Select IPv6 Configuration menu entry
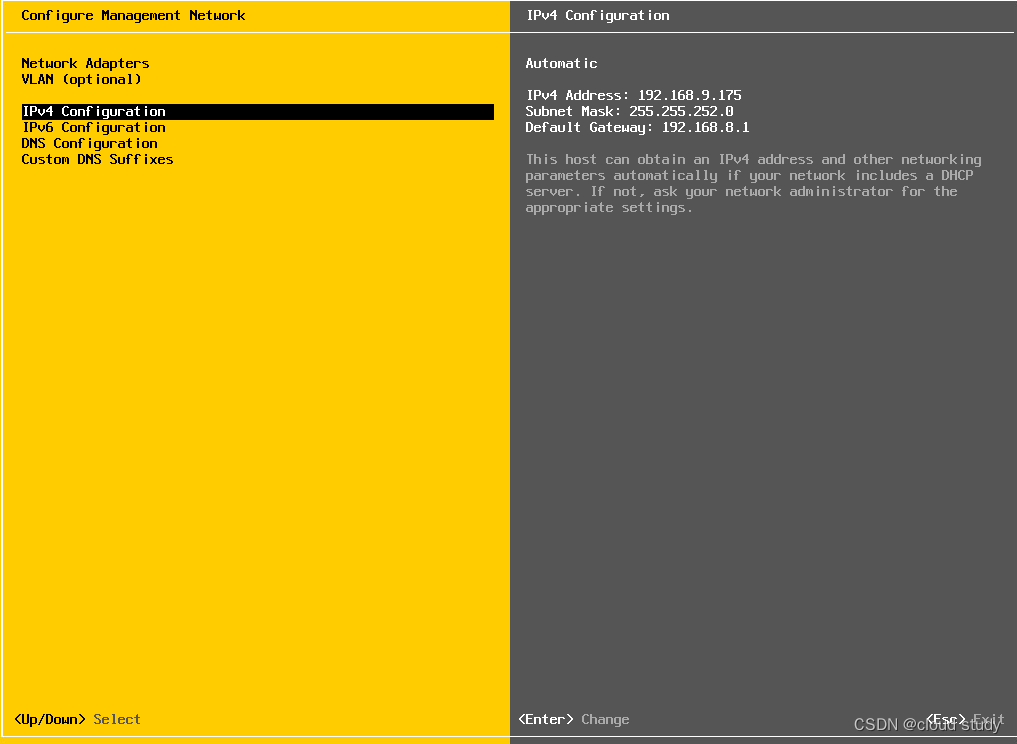 94,127
